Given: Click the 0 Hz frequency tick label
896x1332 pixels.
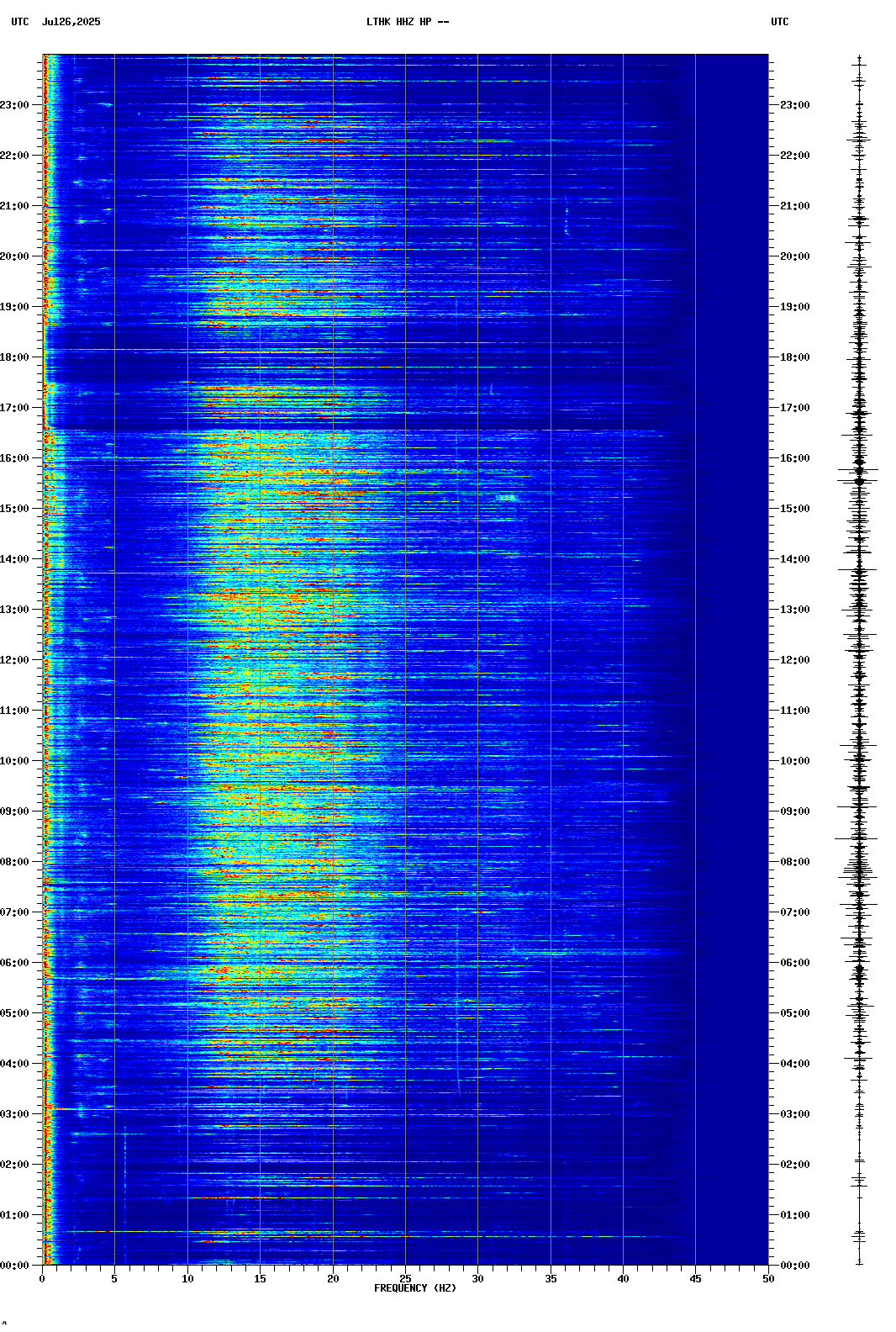Looking at the screenshot, I should (42, 1279).
